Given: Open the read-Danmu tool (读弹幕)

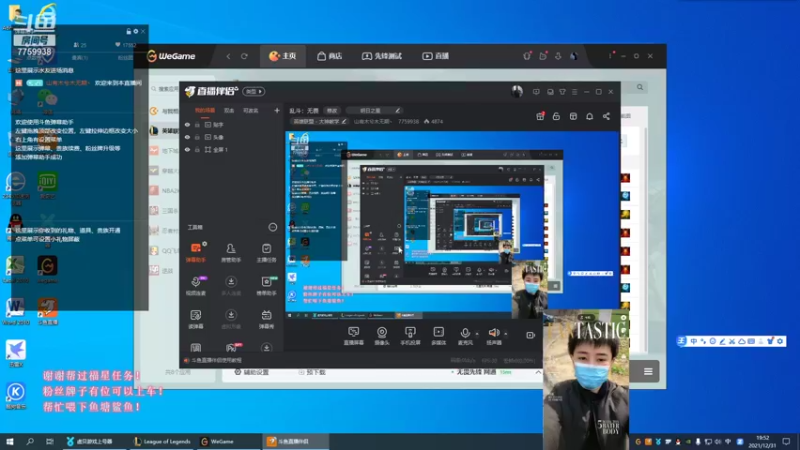Looking at the screenshot, I should 196,319.
